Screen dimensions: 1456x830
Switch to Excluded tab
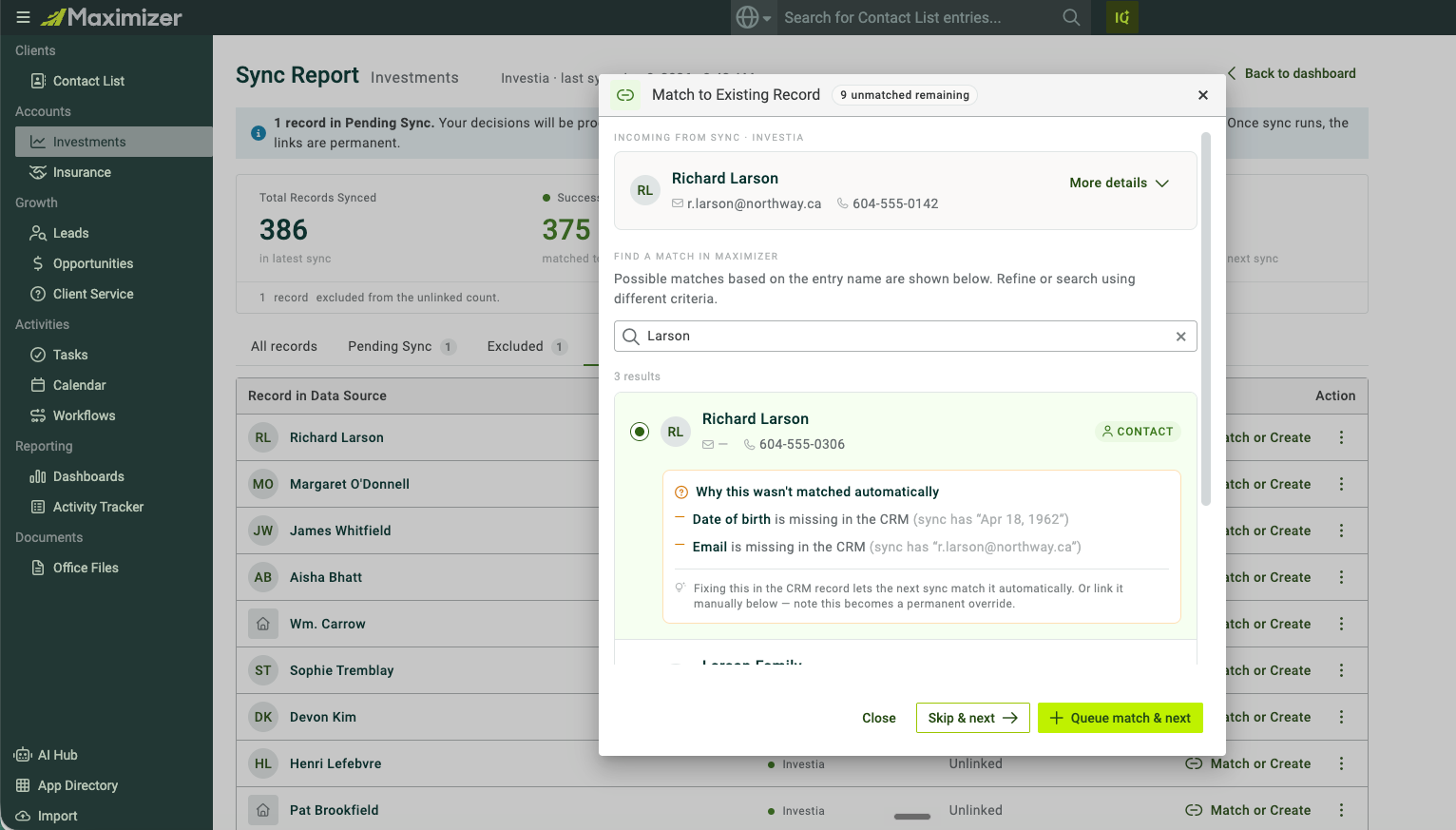[x=527, y=346]
